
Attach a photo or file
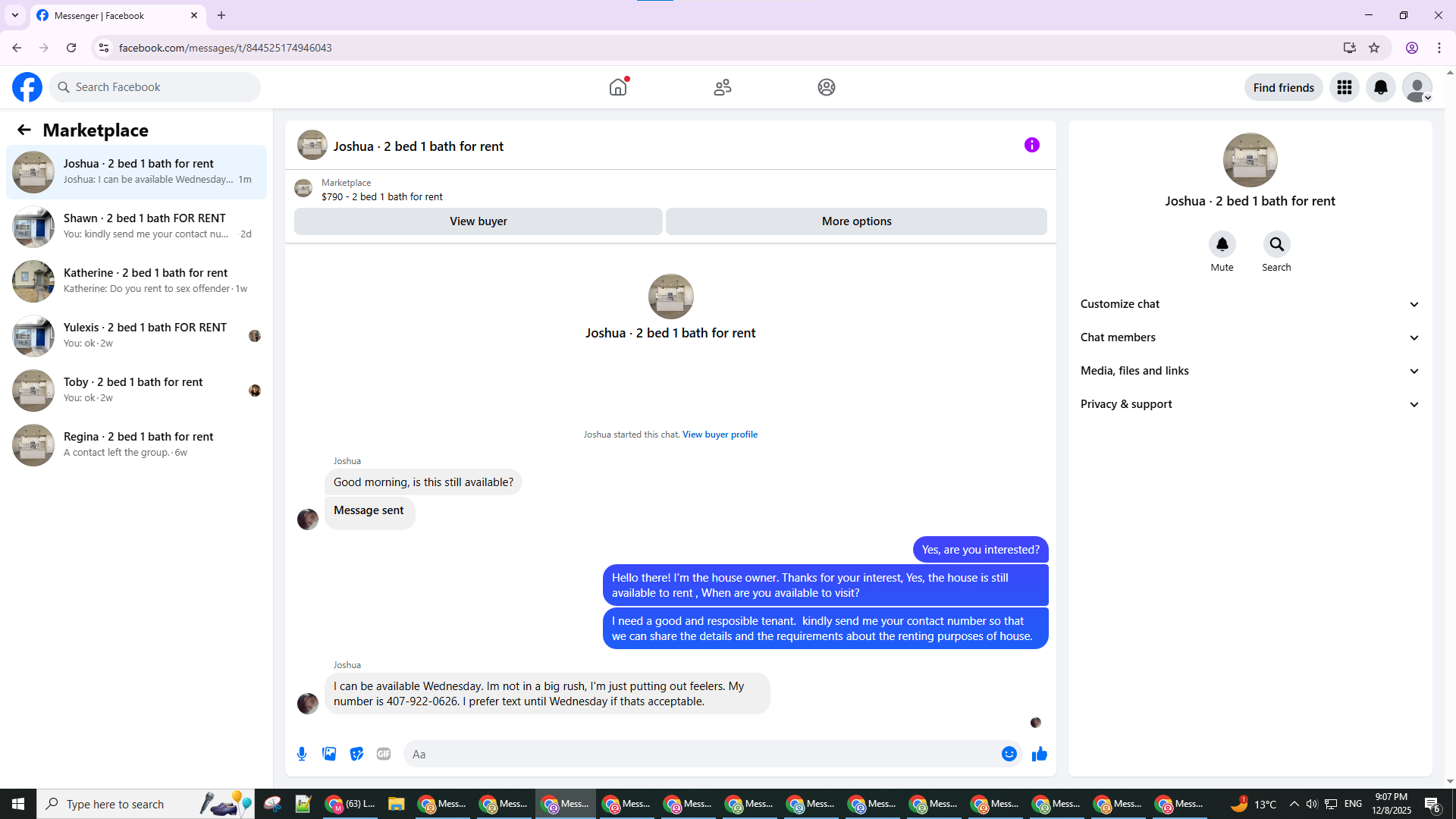pos(329,754)
